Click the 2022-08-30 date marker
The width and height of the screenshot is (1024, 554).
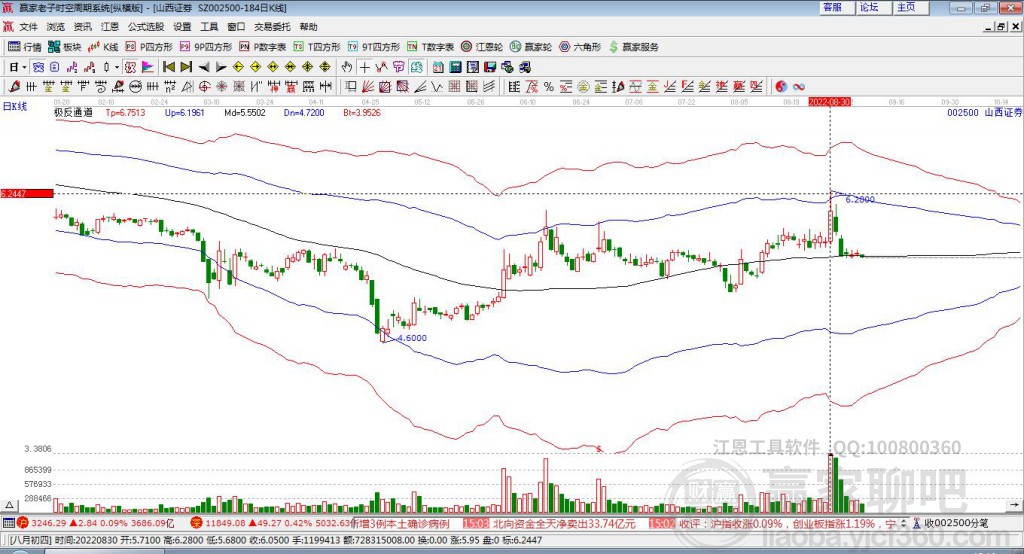tap(829, 101)
